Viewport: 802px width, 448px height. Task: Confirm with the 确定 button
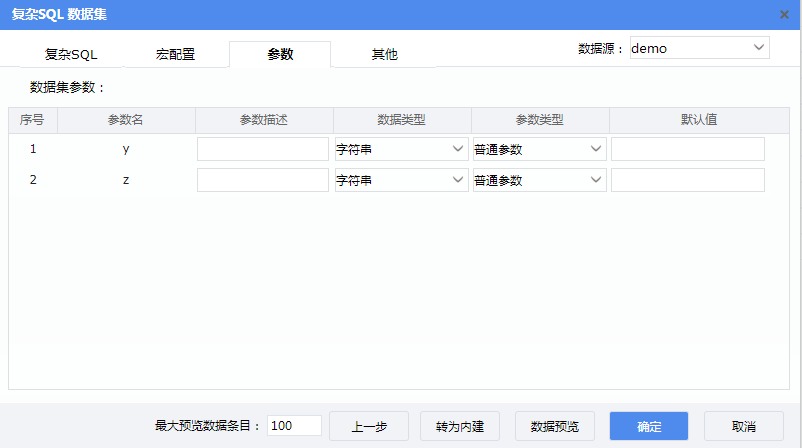649,426
